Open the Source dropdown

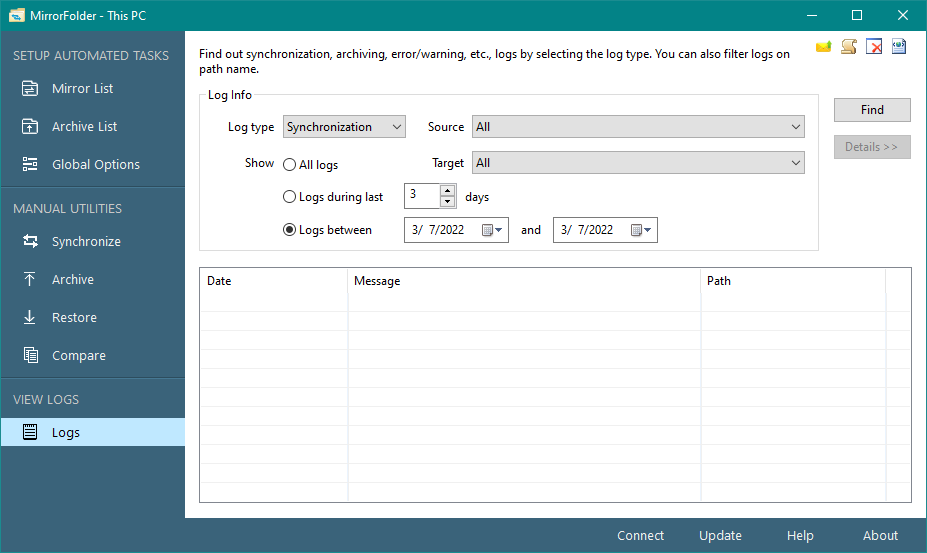click(x=638, y=127)
